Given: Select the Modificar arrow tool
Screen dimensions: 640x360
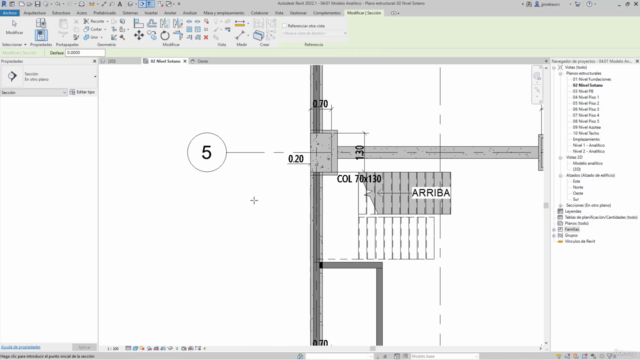Looking at the screenshot, I should (14, 27).
